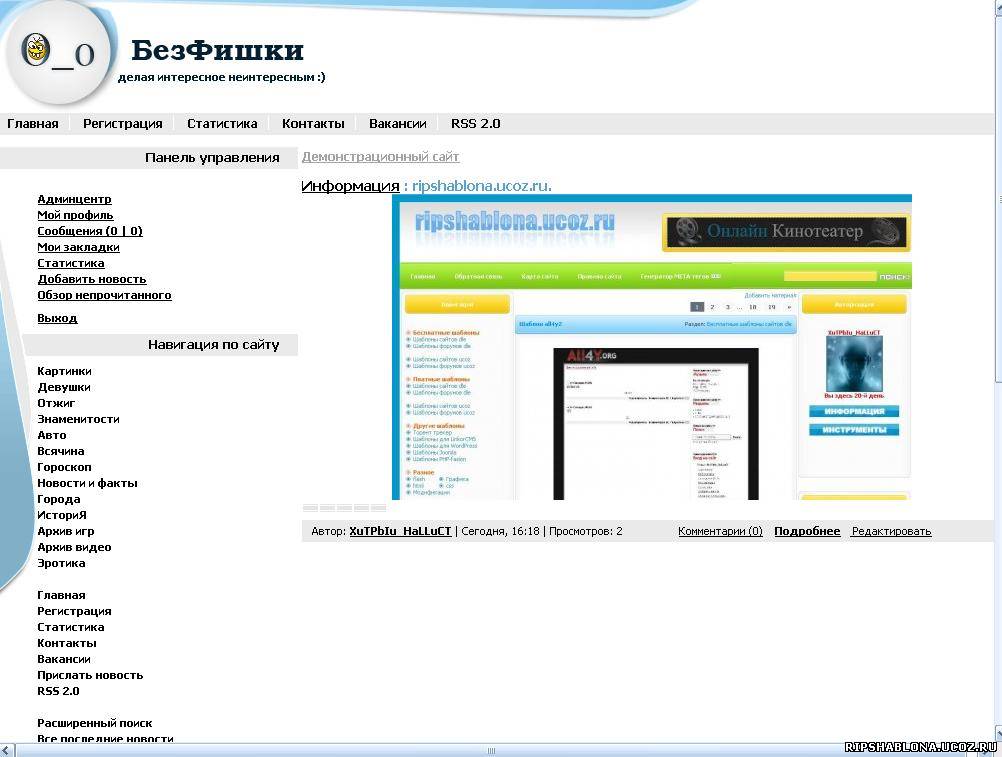Click the Выход logout link

(x=57, y=318)
